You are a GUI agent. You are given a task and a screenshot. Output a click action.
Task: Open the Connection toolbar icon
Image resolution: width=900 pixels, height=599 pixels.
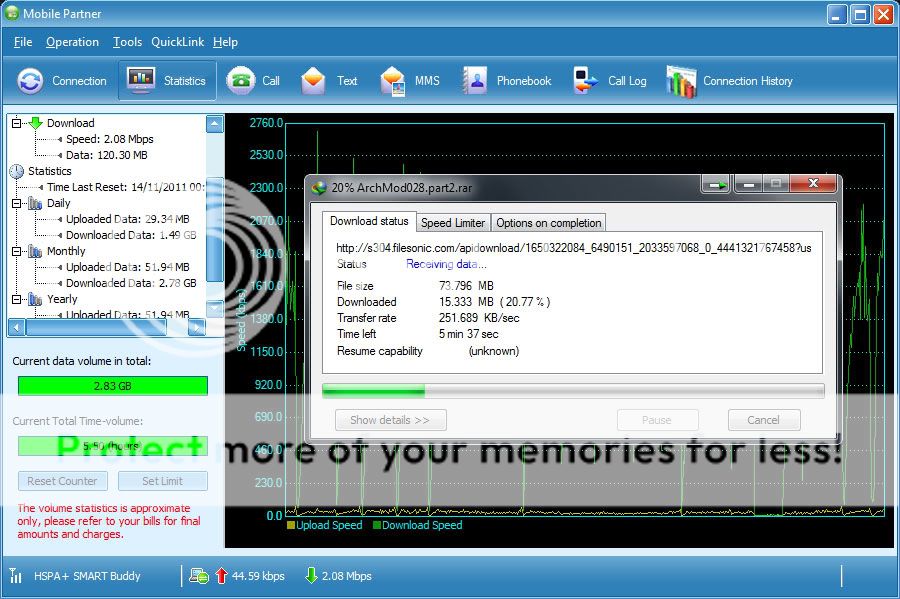pyautogui.click(x=31, y=81)
